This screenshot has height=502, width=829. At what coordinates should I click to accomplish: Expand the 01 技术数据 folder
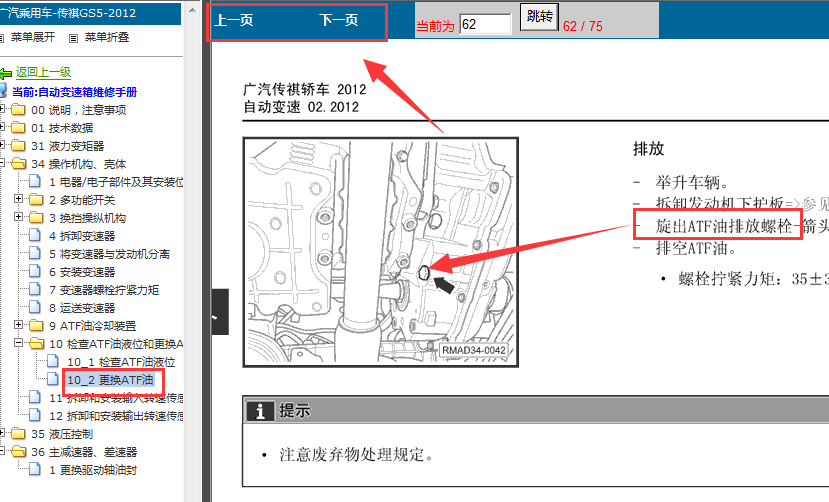(2, 127)
